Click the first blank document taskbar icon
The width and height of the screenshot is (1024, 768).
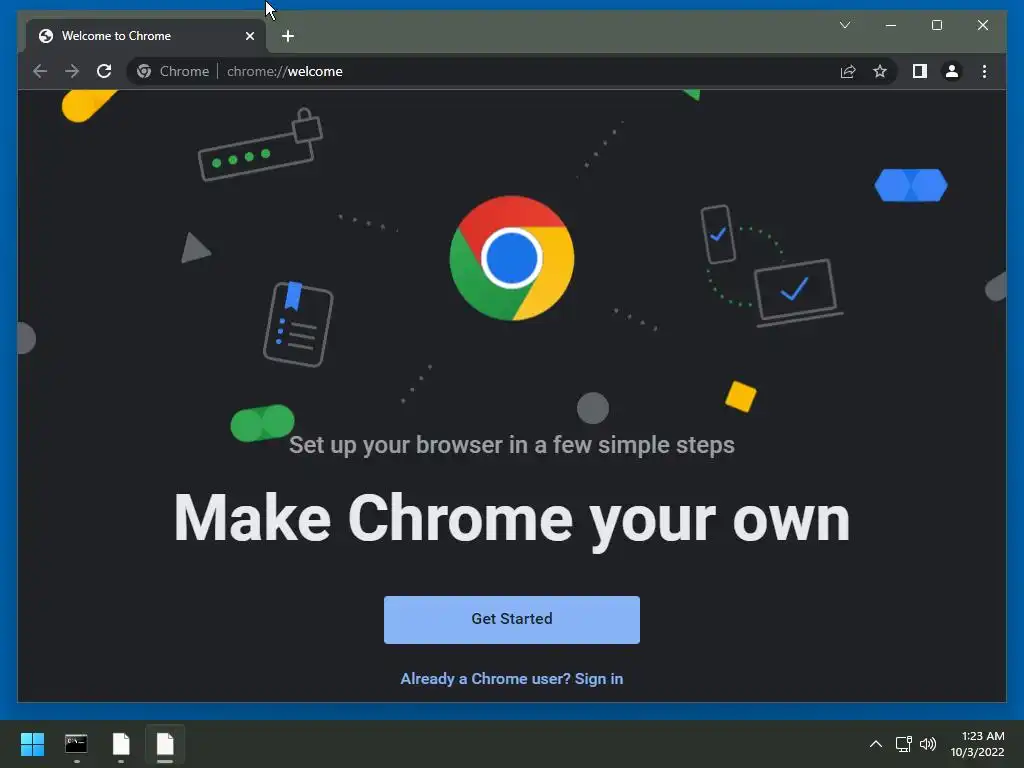(121, 744)
